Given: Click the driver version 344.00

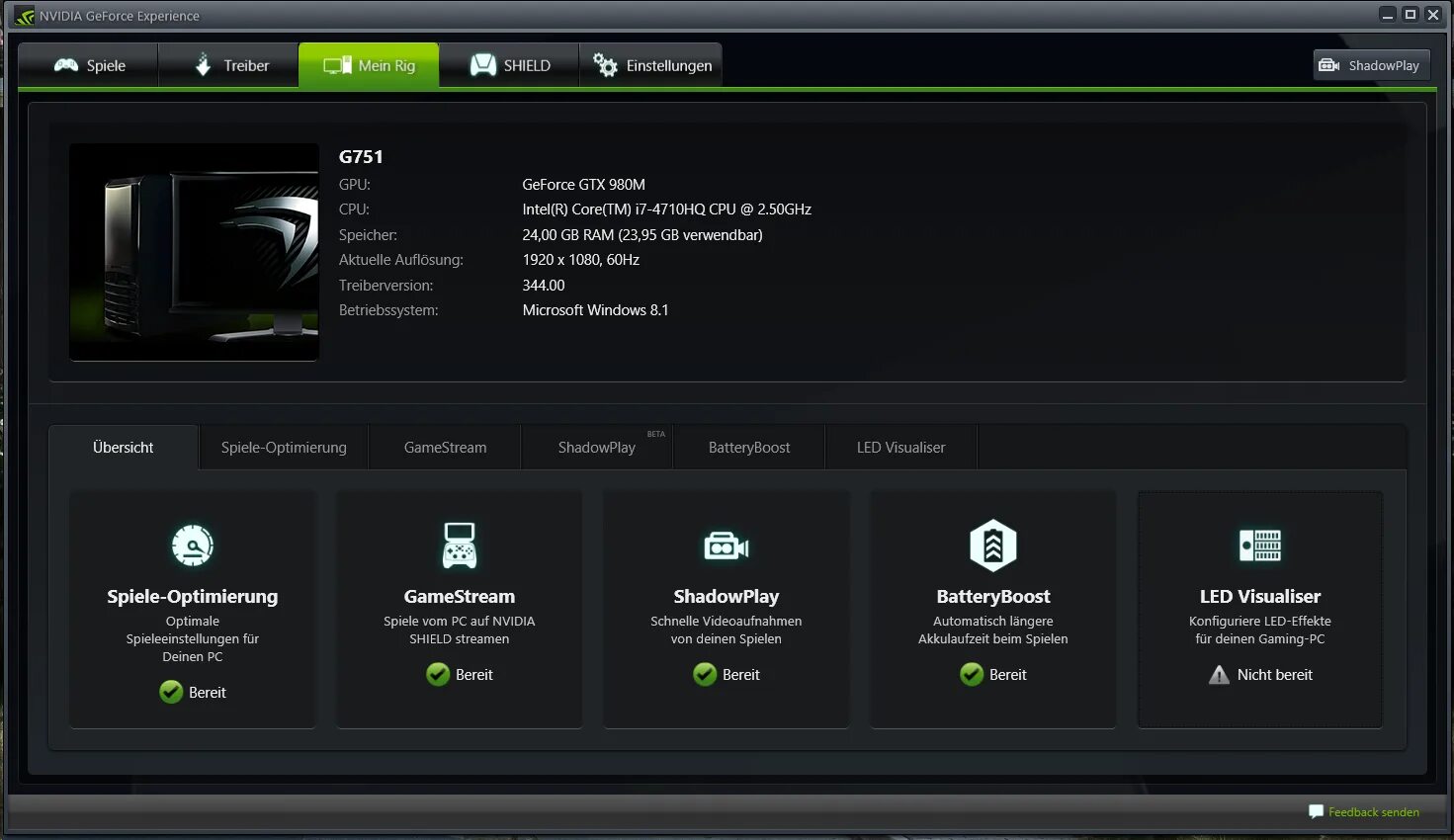Looking at the screenshot, I should (x=544, y=286).
